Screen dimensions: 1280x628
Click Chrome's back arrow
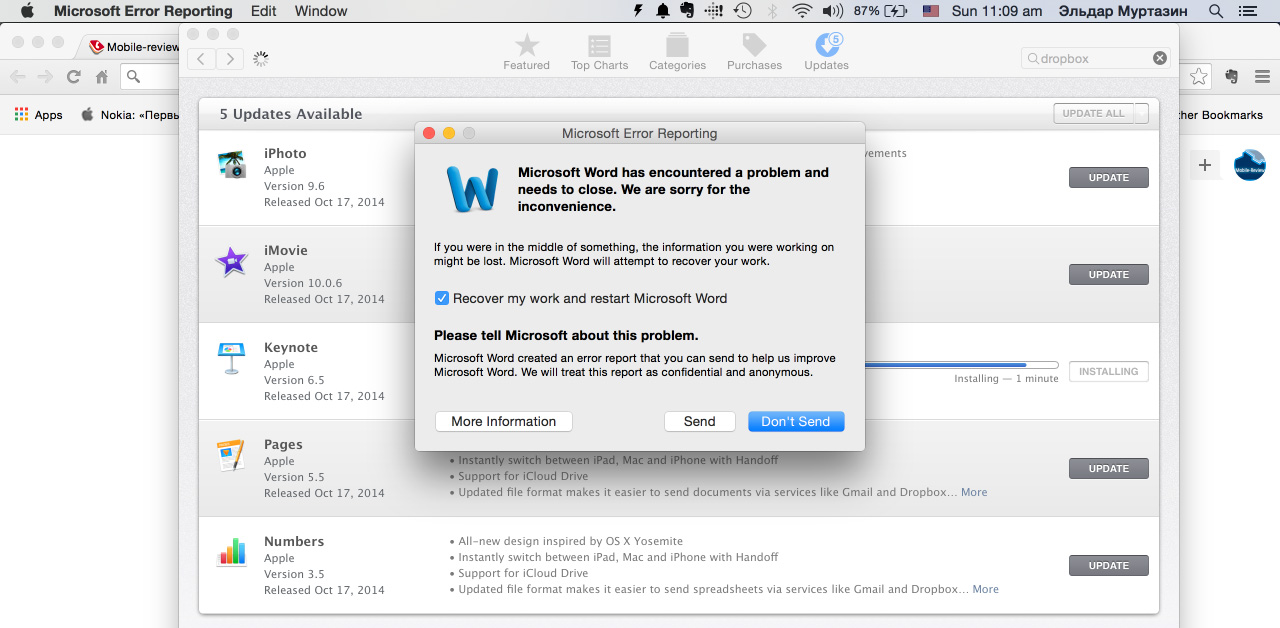17,76
